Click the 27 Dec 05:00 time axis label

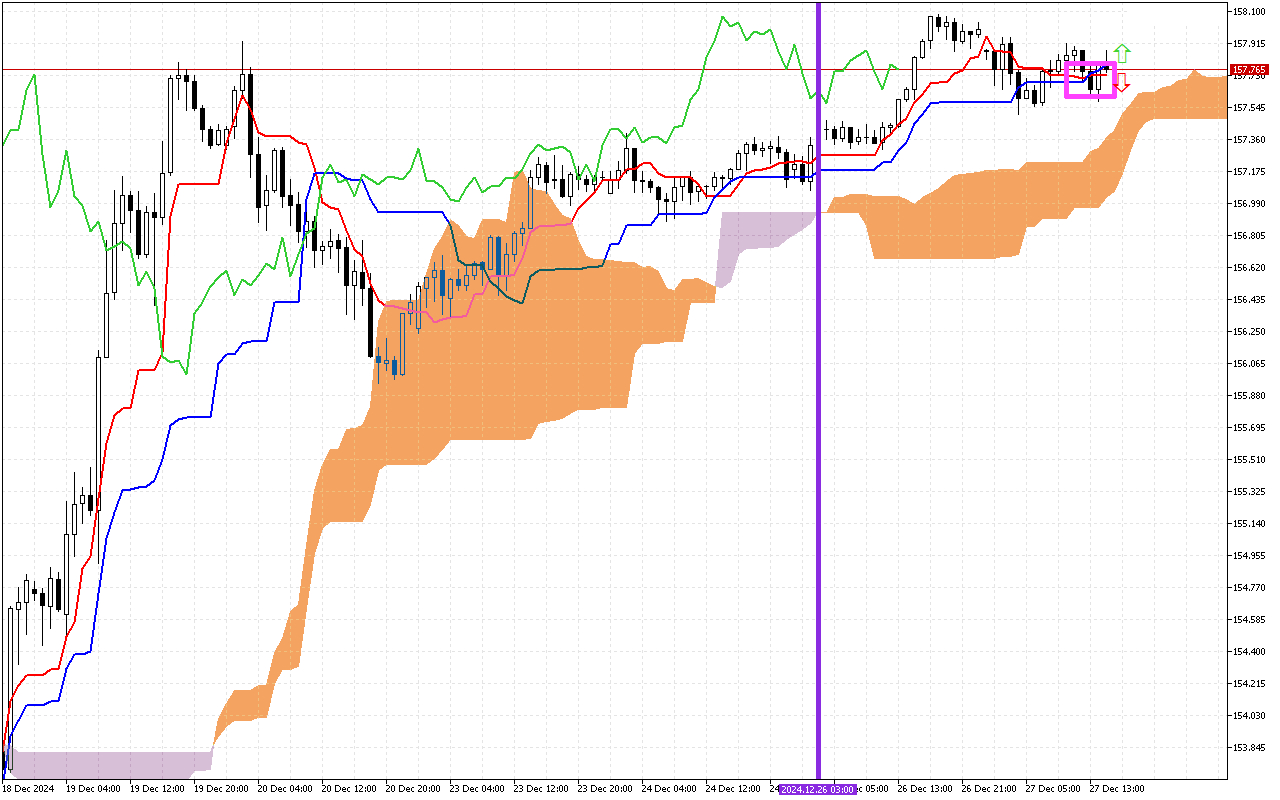pos(1053,789)
